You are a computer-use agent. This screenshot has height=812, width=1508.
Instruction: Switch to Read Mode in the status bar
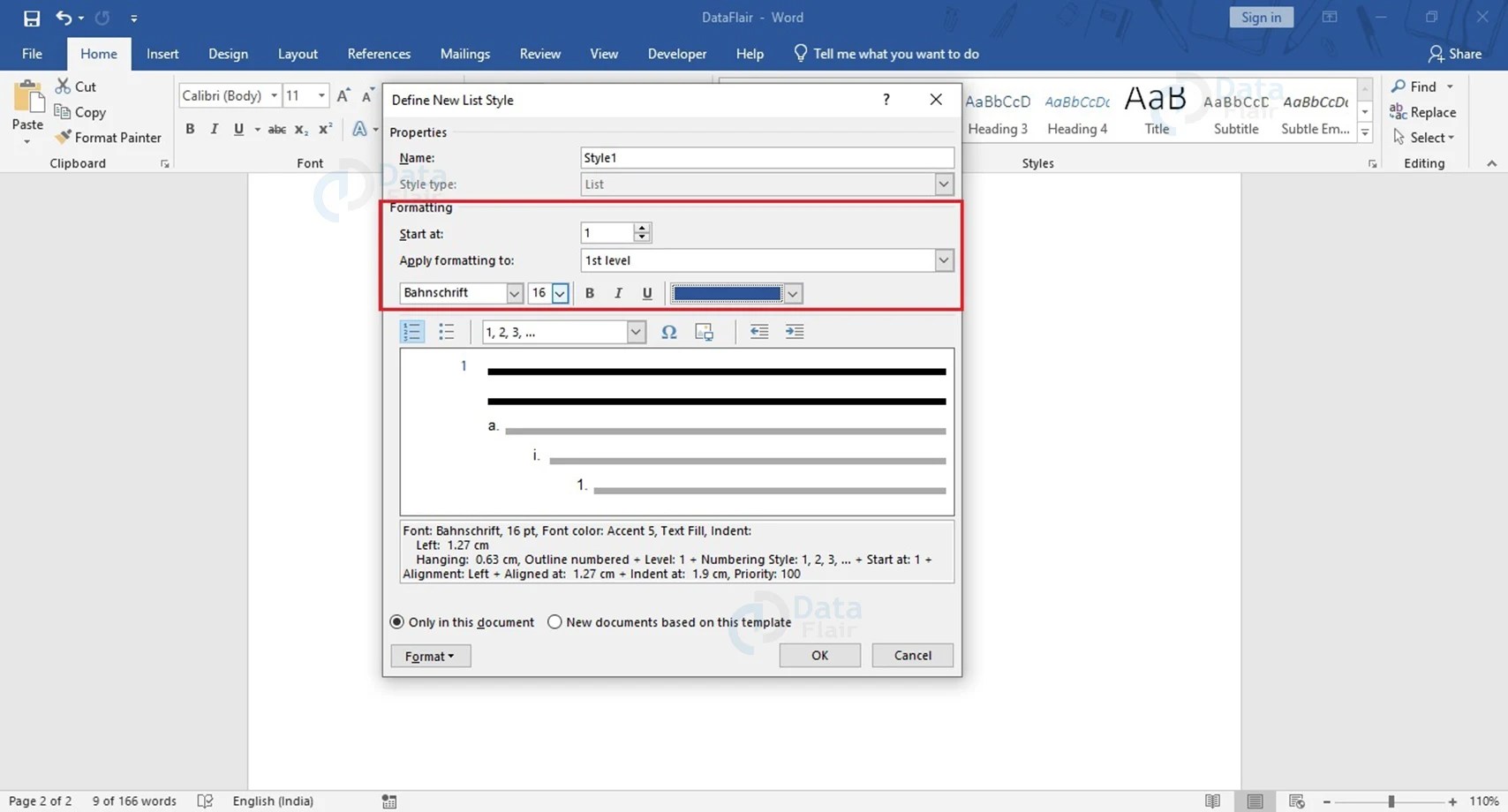point(1213,801)
